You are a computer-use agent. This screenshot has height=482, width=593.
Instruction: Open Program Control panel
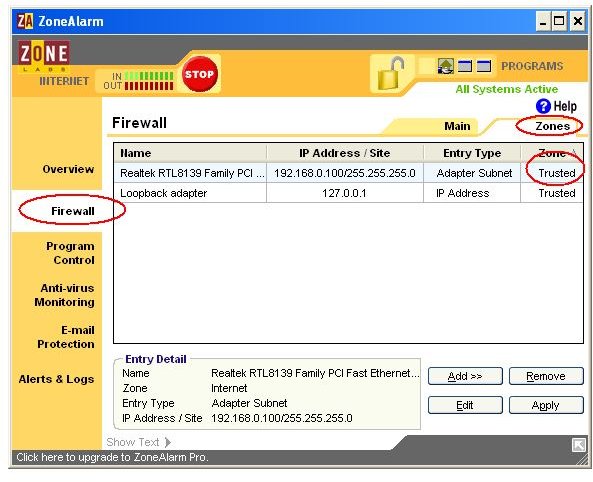coord(70,253)
